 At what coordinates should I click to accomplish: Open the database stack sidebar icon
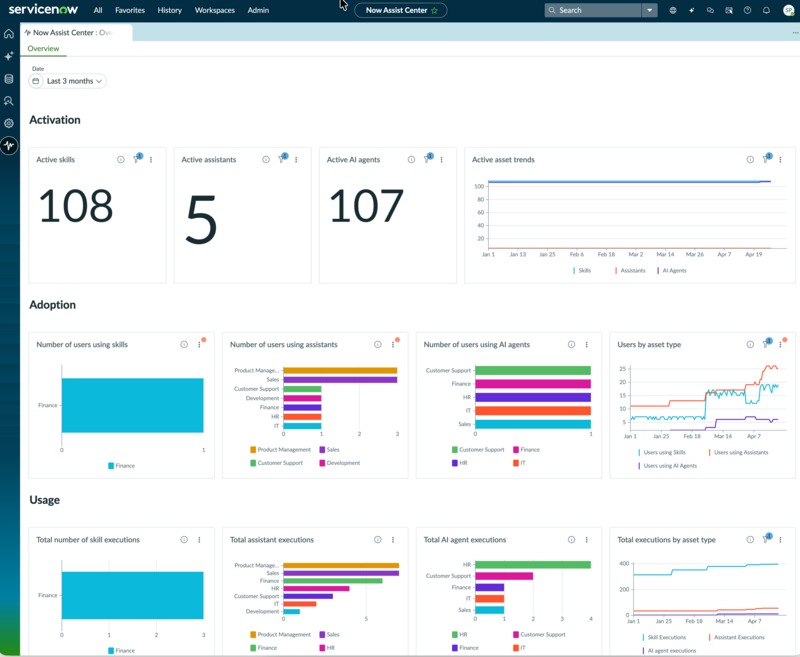(9, 79)
